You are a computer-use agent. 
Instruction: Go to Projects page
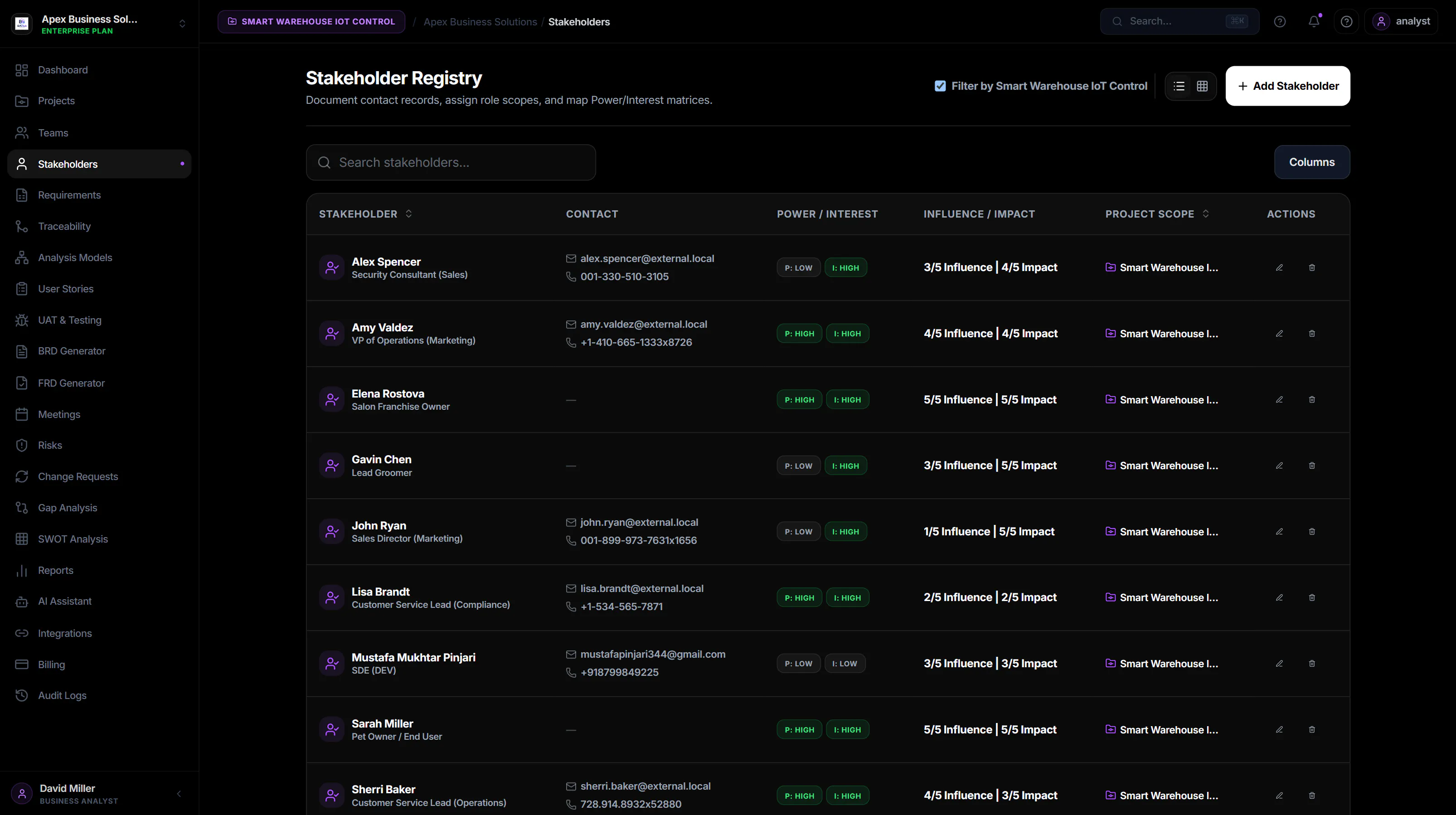[x=99, y=101]
